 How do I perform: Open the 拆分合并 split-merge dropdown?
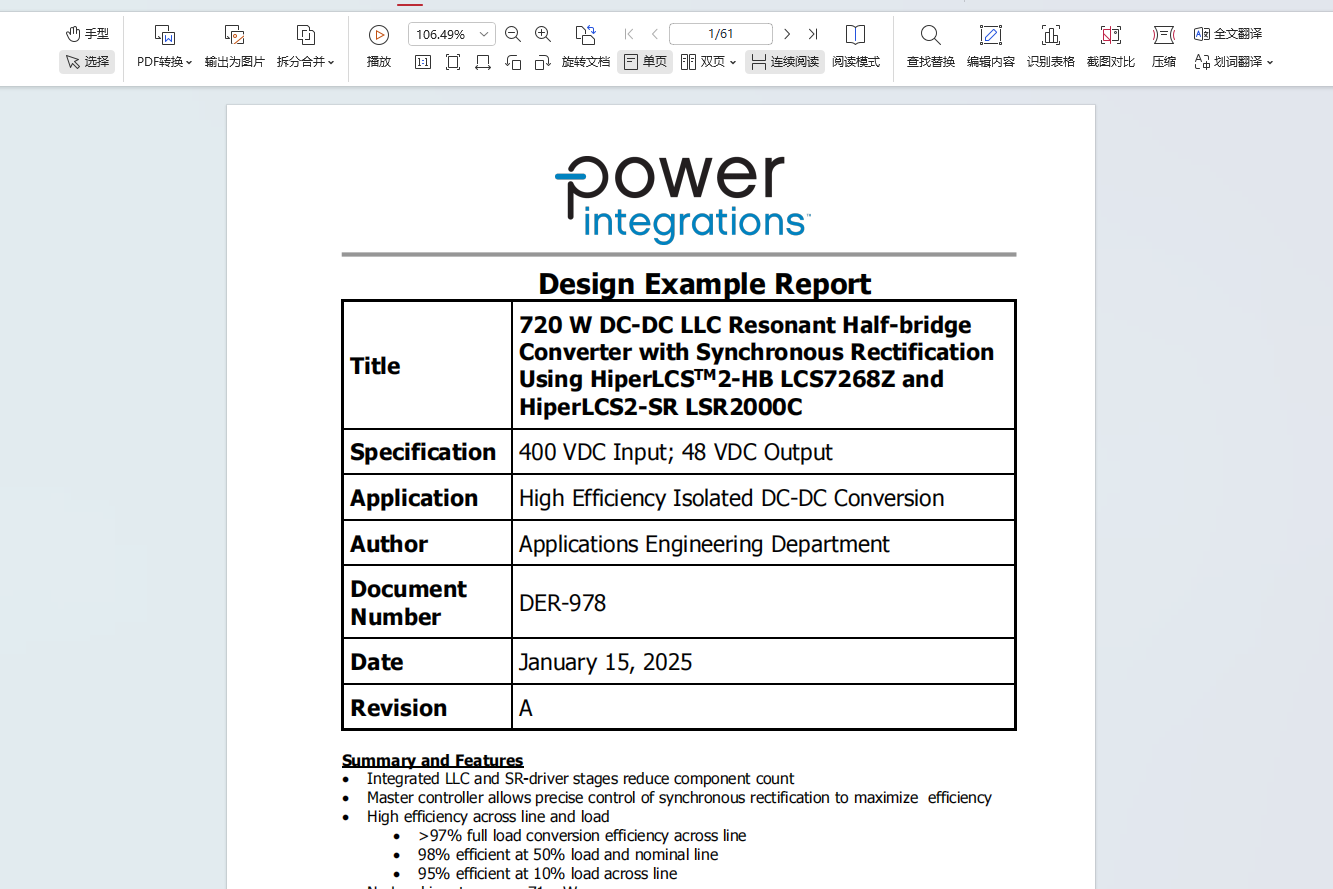click(x=306, y=48)
